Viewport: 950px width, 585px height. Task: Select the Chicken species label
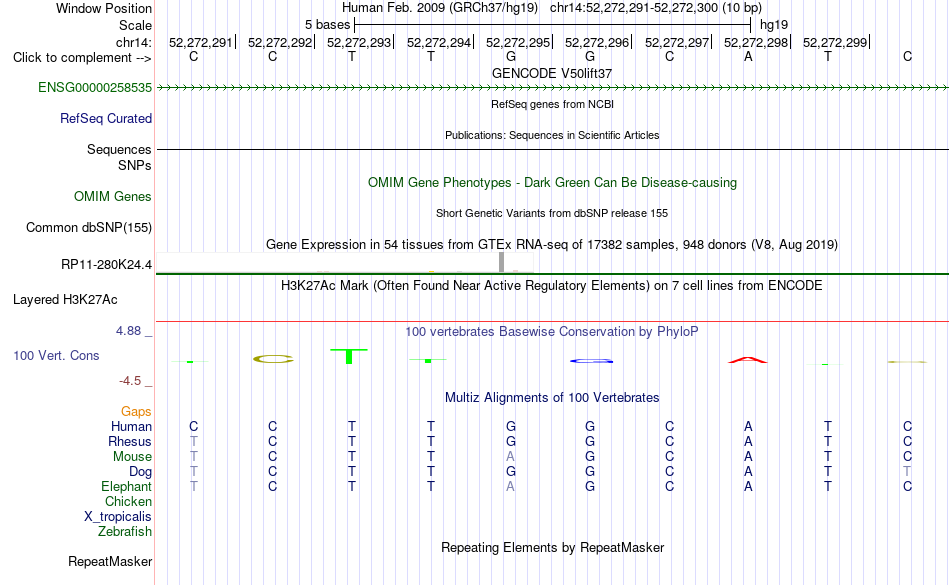click(128, 501)
